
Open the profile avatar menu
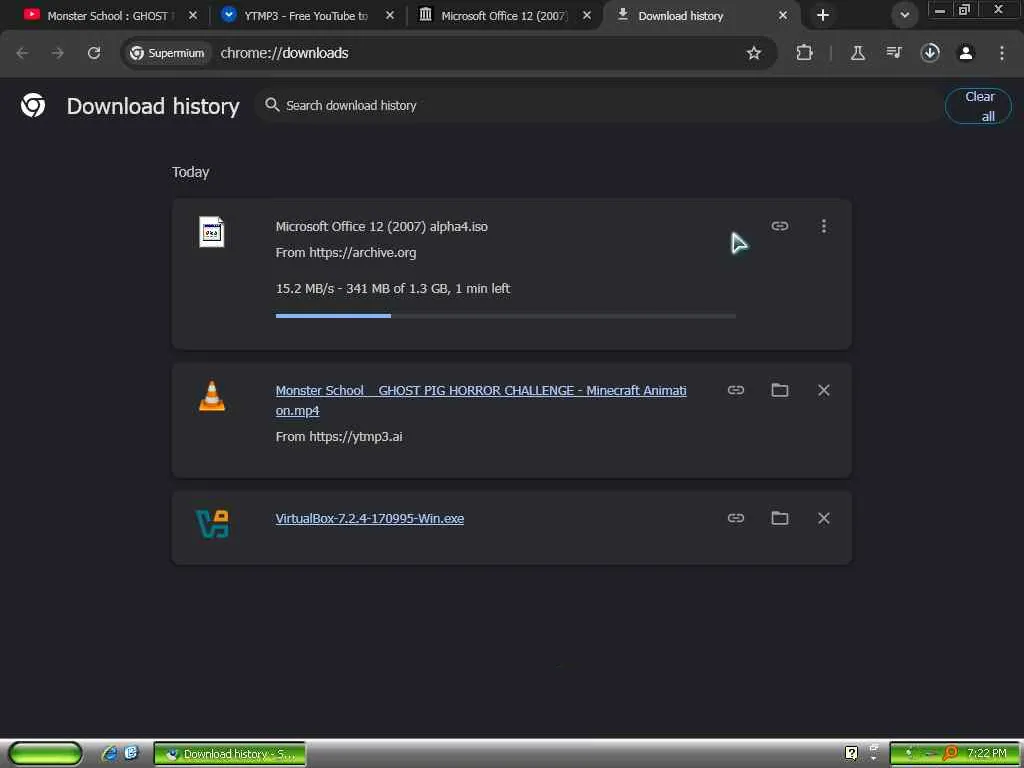coord(966,53)
